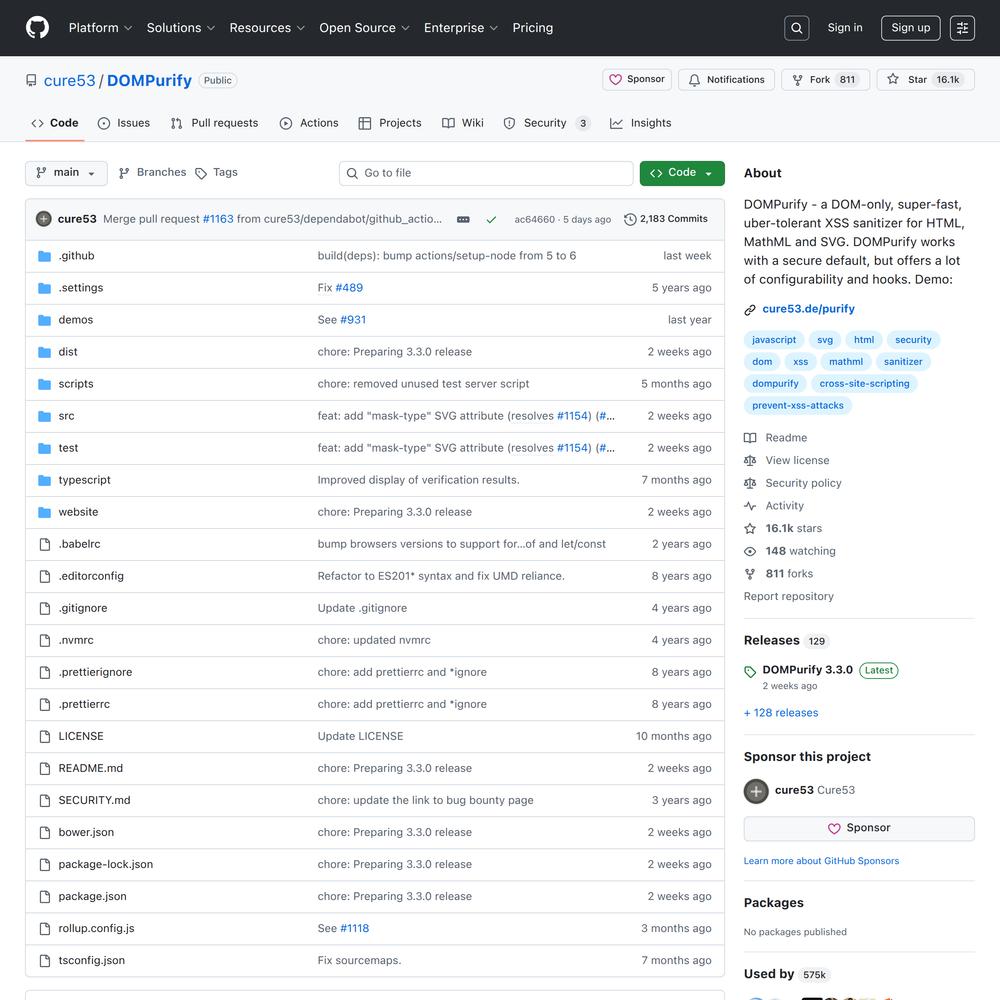Click the Sign up button
Screen dimensions: 1000x1000
pyautogui.click(x=910, y=28)
